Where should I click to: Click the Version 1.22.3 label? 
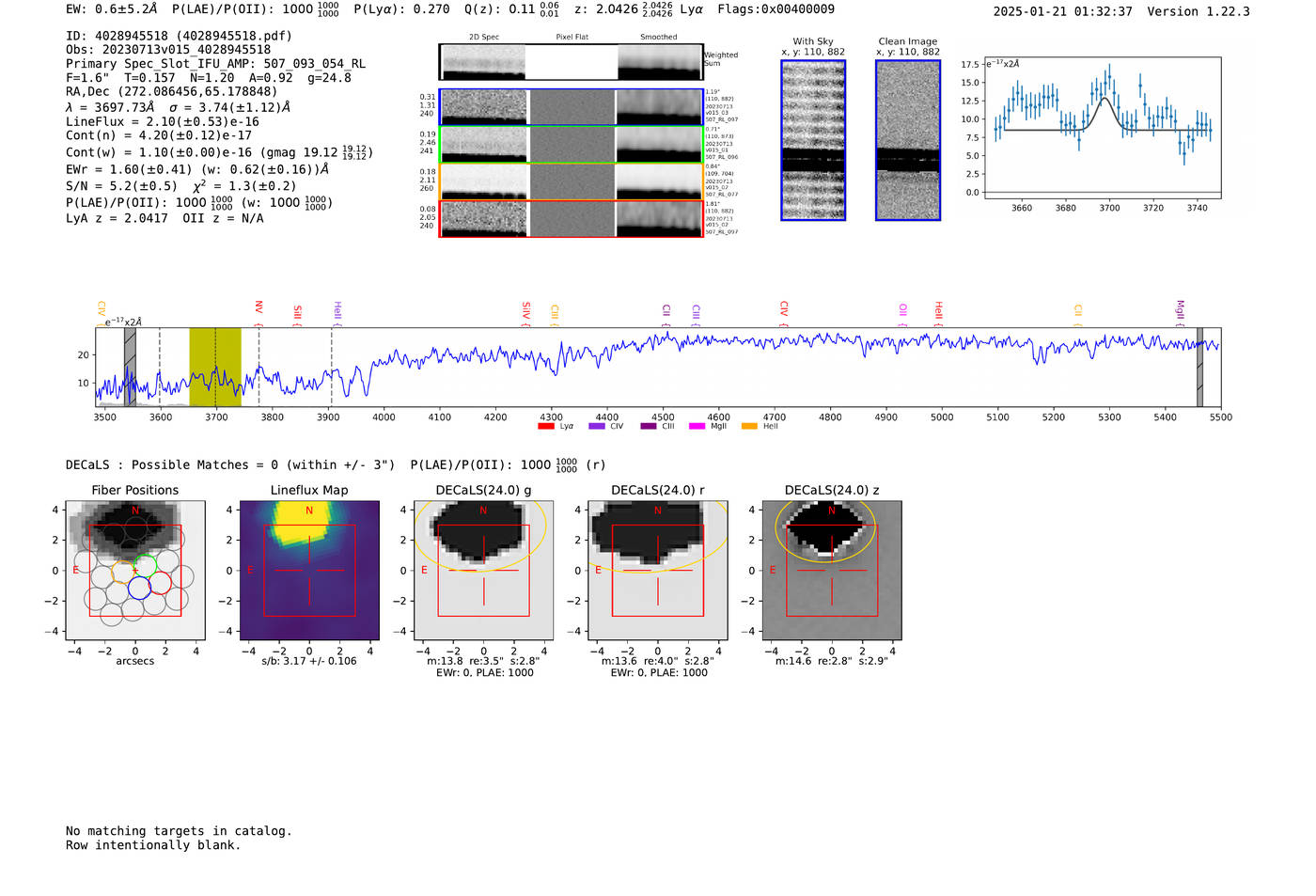click(1198, 11)
